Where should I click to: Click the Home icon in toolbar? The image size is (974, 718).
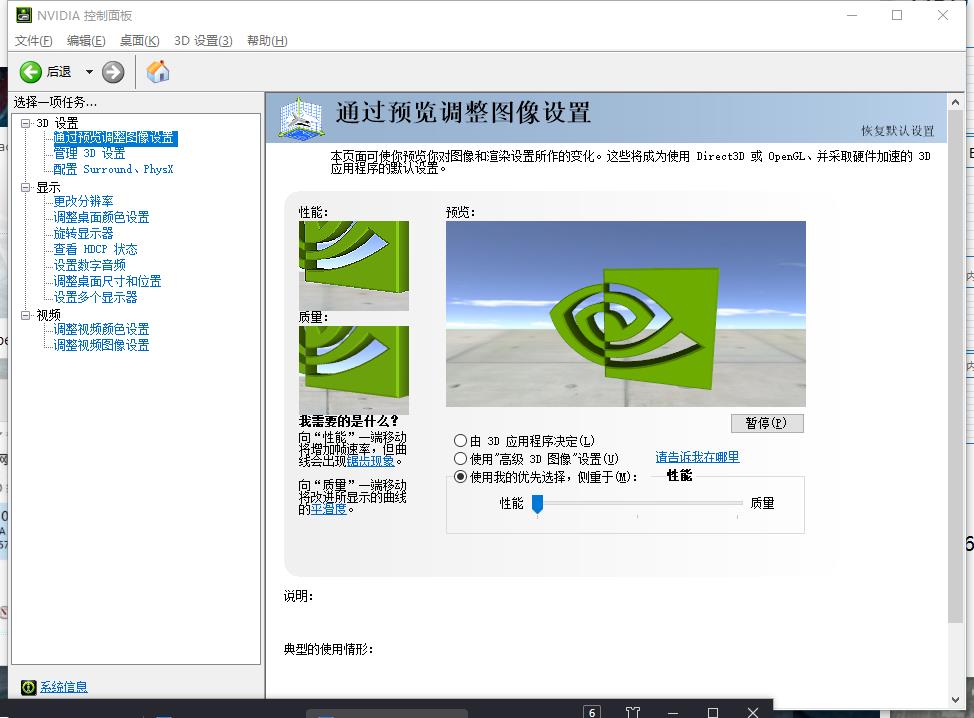click(x=158, y=72)
